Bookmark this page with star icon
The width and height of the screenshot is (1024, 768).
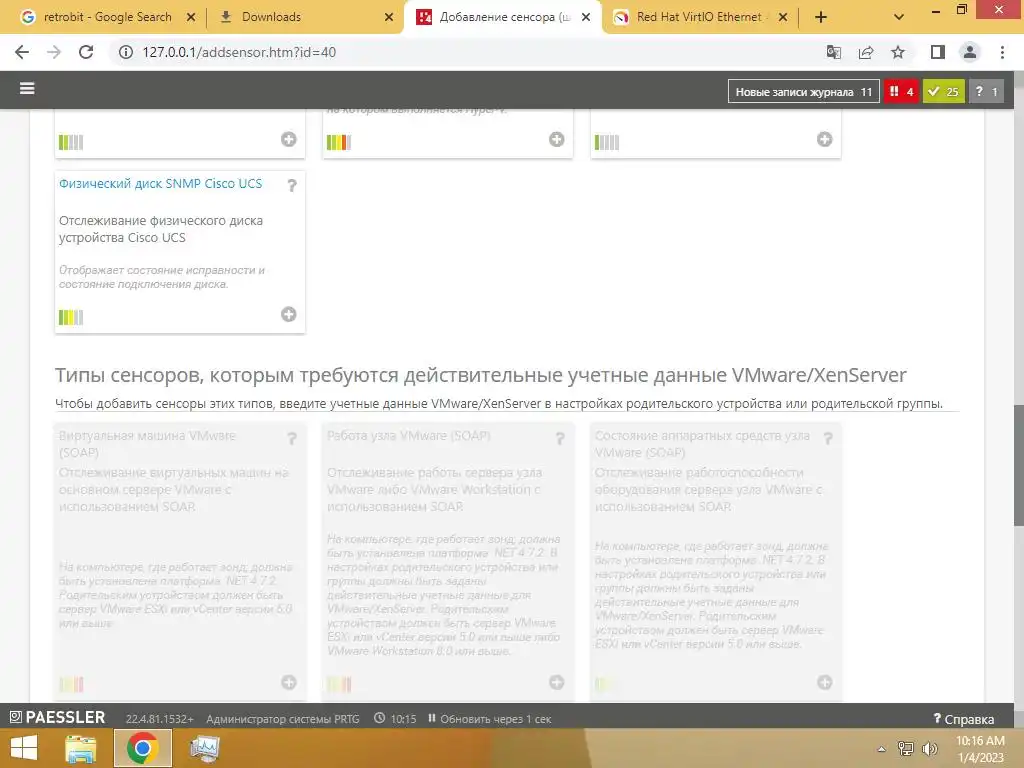pyautogui.click(x=898, y=52)
